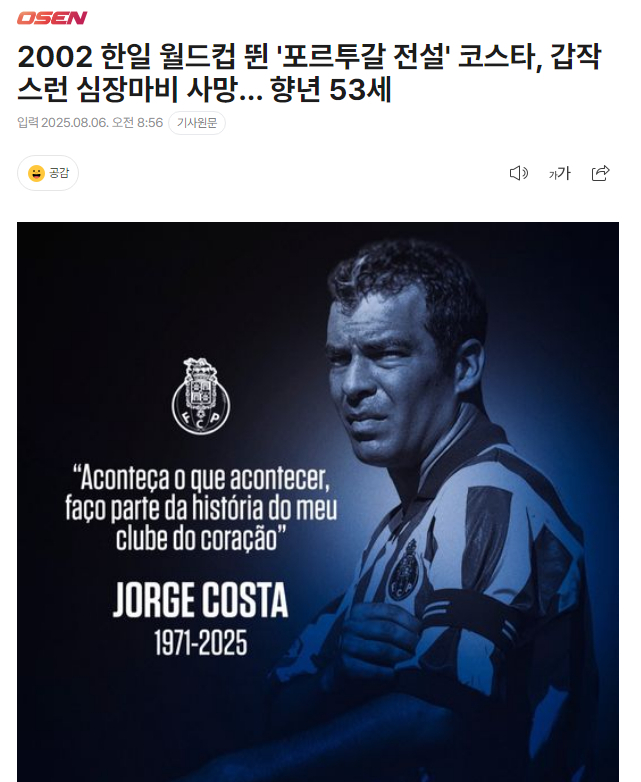Click the 입력 2025.08.06. timestamp
Image resolution: width=641 pixels, height=782 pixels.
coord(90,123)
